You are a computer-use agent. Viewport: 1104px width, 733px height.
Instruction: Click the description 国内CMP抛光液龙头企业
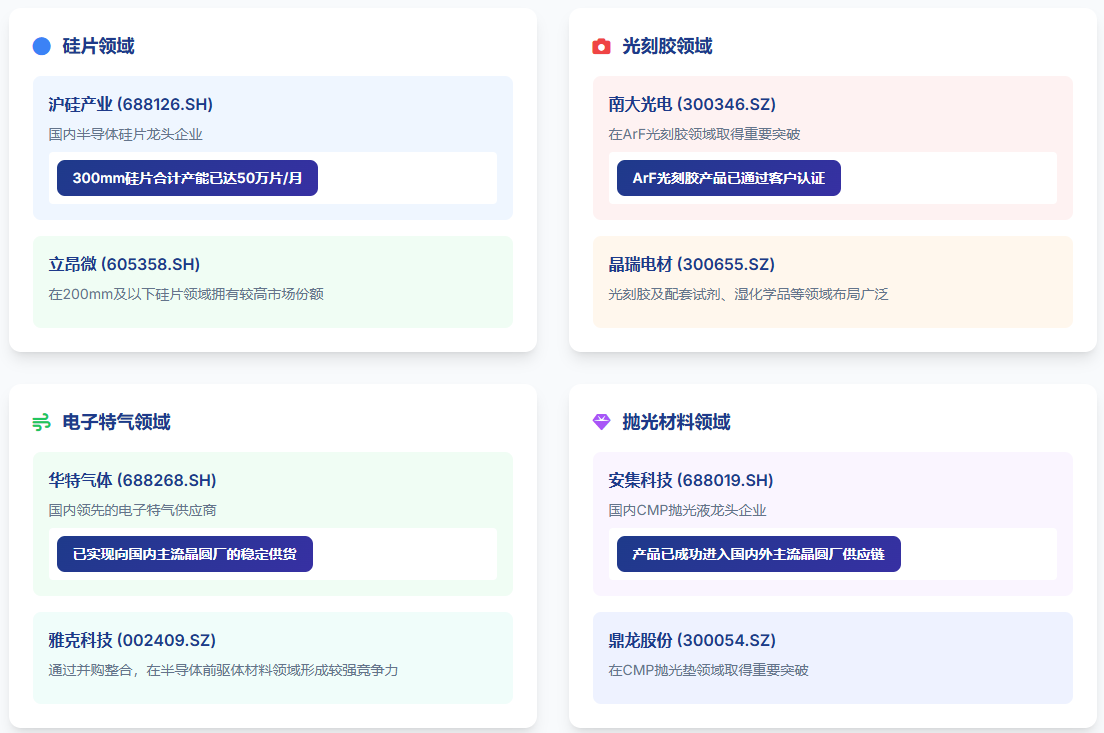point(687,510)
